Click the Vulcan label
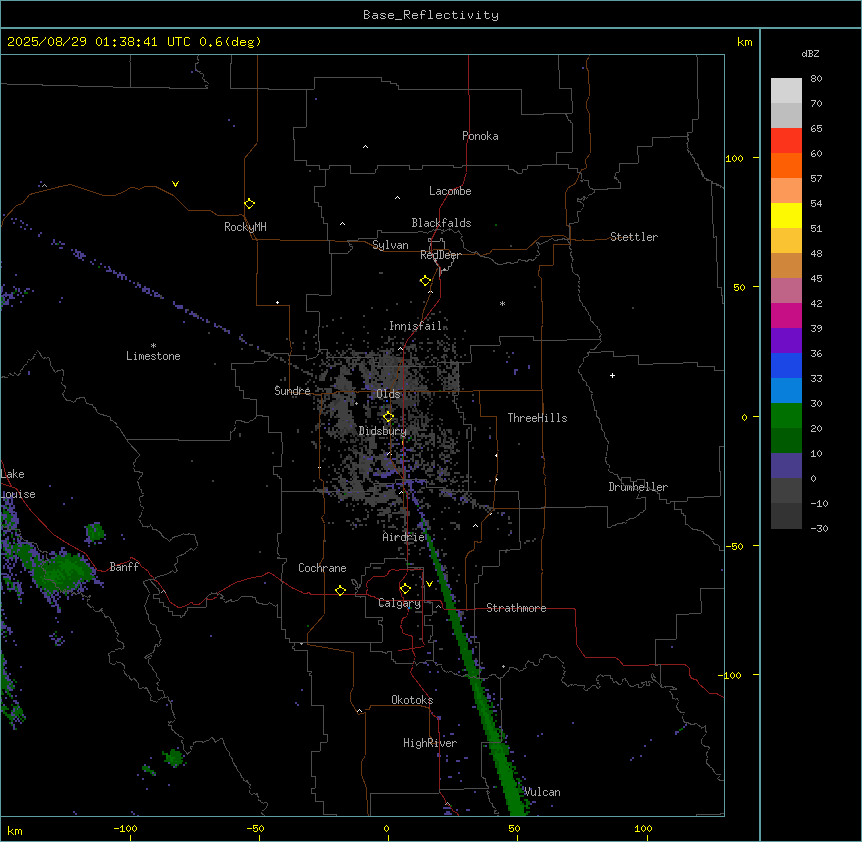862x842 pixels. click(x=542, y=792)
